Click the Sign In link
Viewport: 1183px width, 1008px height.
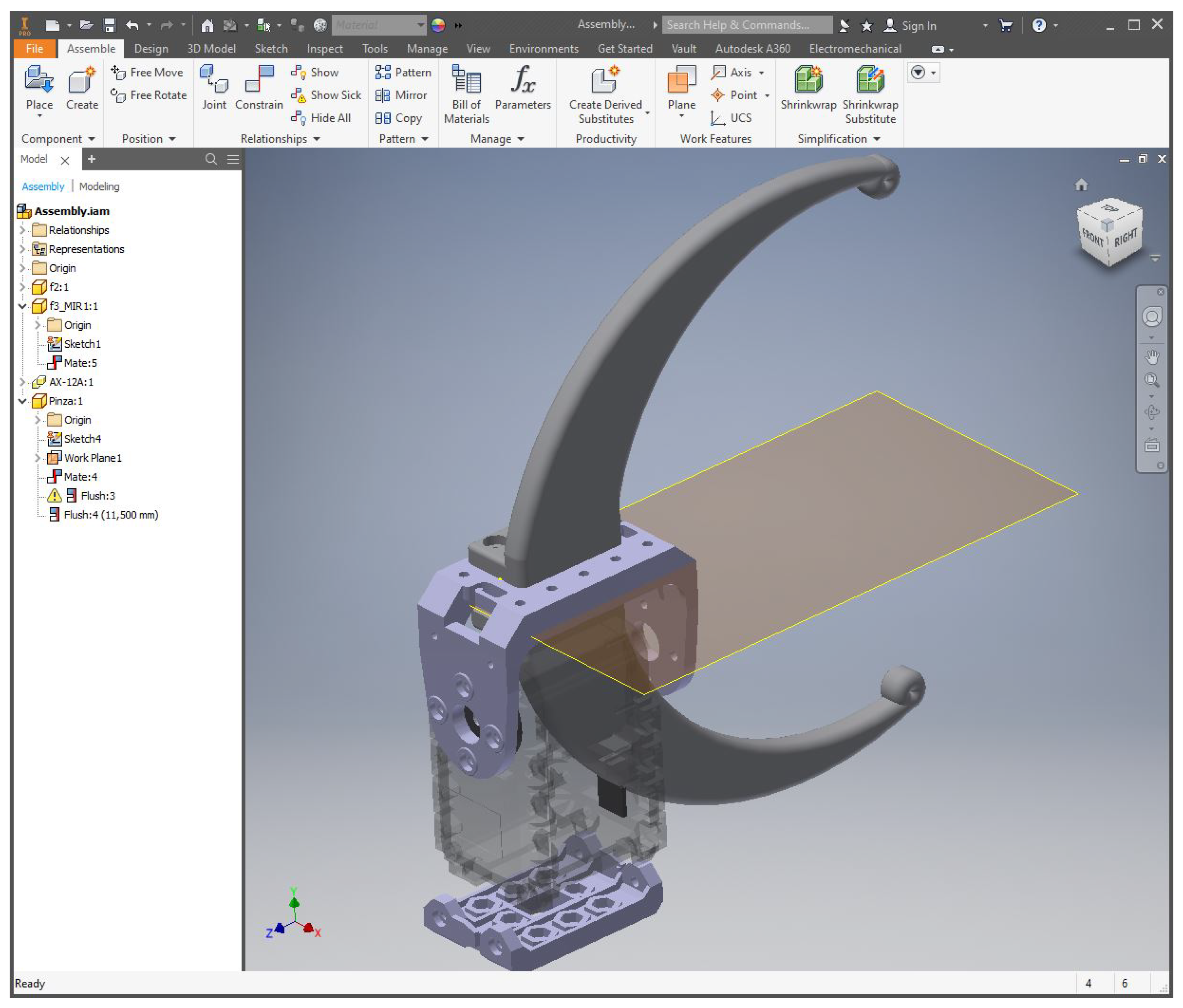click(918, 25)
